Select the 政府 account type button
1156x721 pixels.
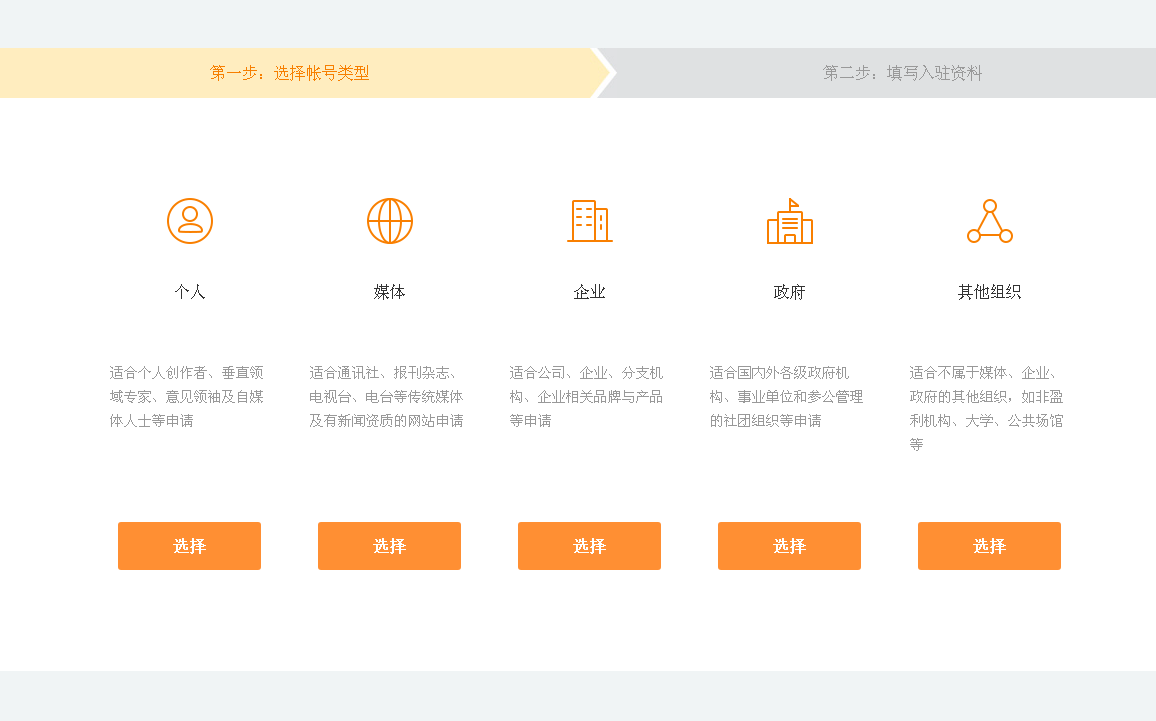(789, 546)
